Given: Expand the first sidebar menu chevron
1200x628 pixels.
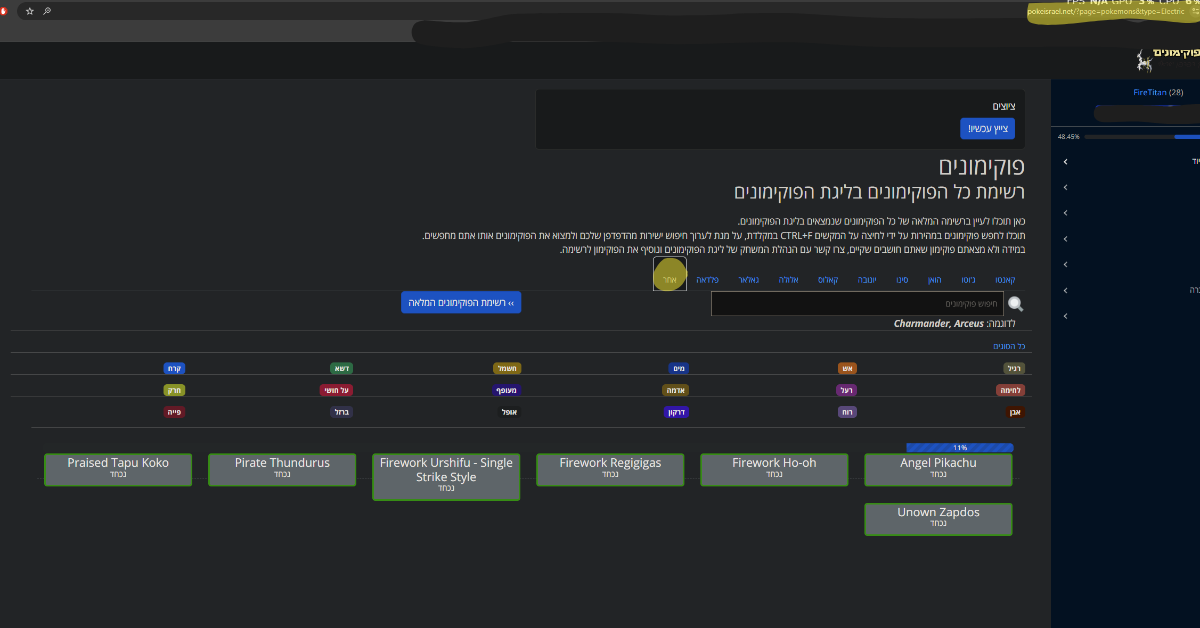Looking at the screenshot, I should [1066, 161].
